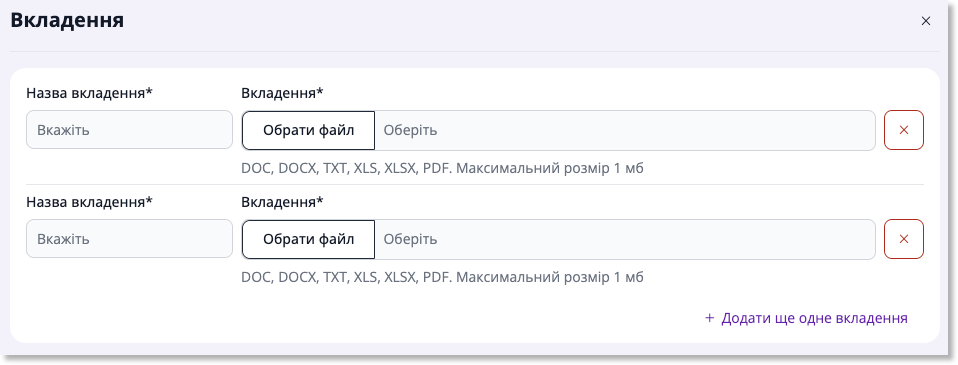Click the first Обрати файл button

[309, 130]
